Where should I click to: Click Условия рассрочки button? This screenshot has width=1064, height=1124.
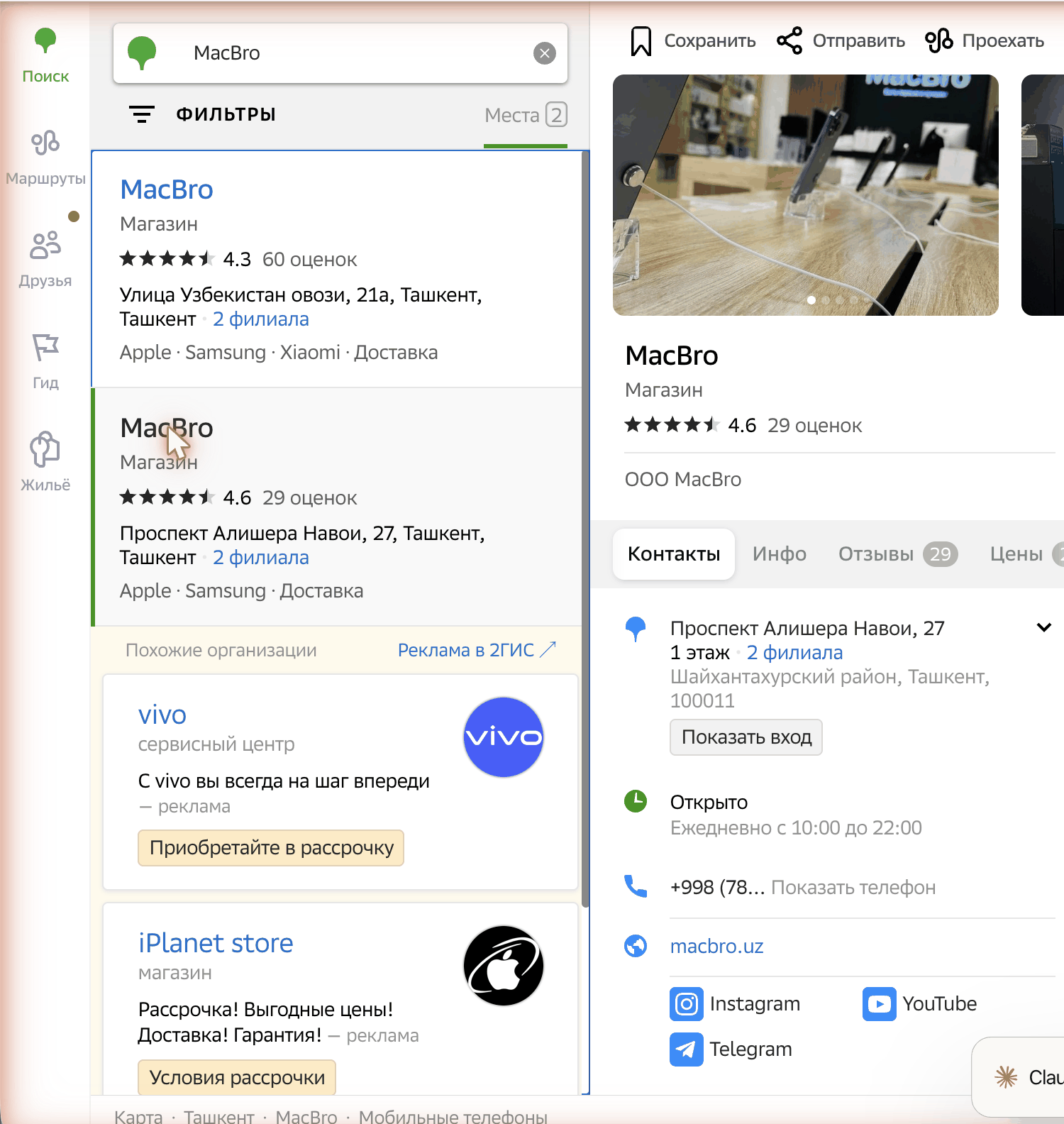(237, 1078)
